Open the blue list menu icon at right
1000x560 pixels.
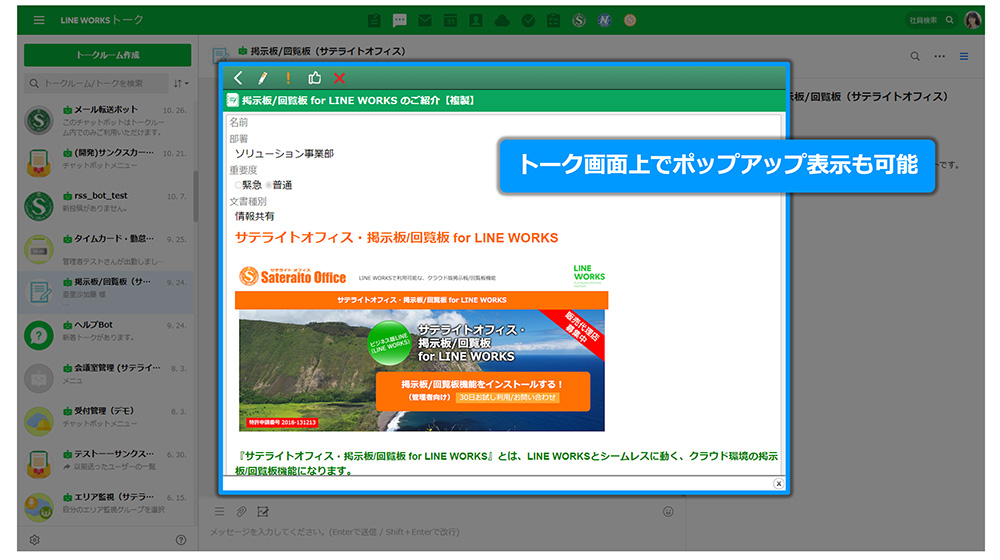(x=964, y=56)
